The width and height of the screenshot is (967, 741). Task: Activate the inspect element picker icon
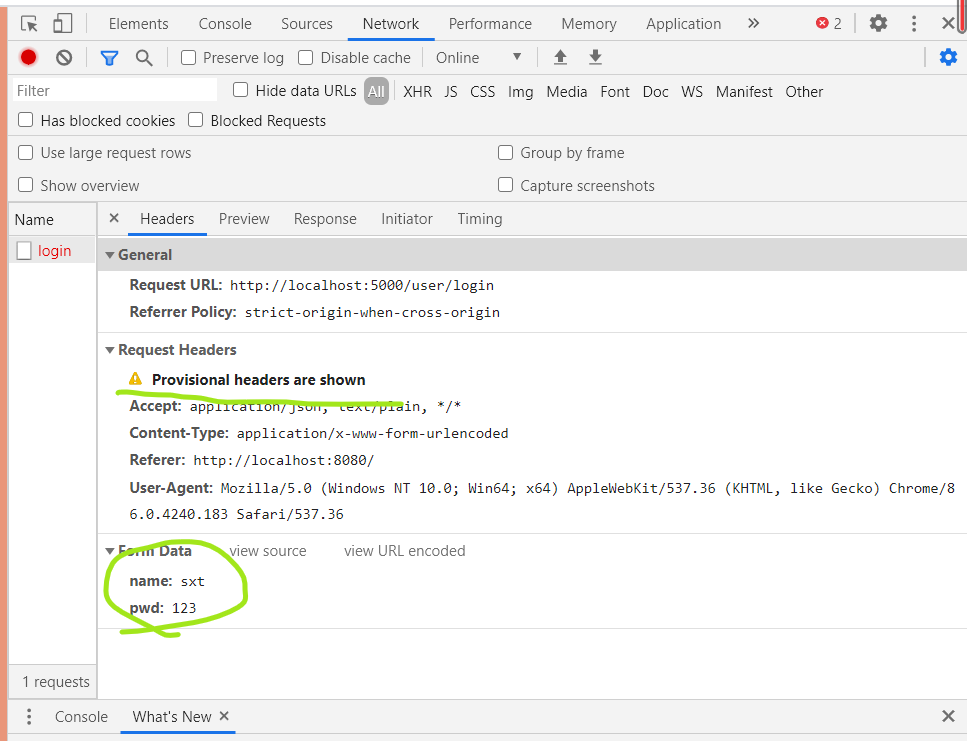29,24
